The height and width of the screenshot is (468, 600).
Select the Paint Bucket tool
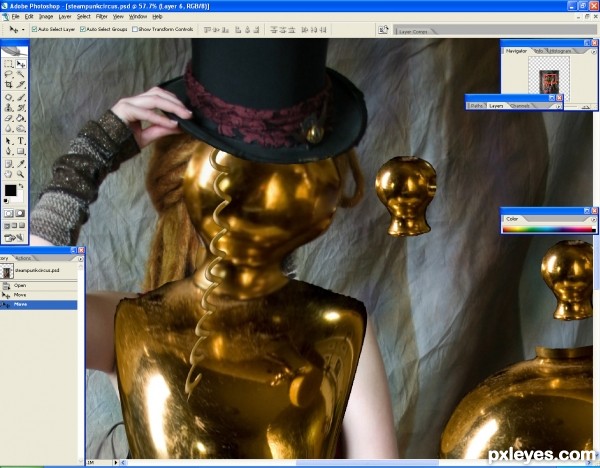click(21, 118)
